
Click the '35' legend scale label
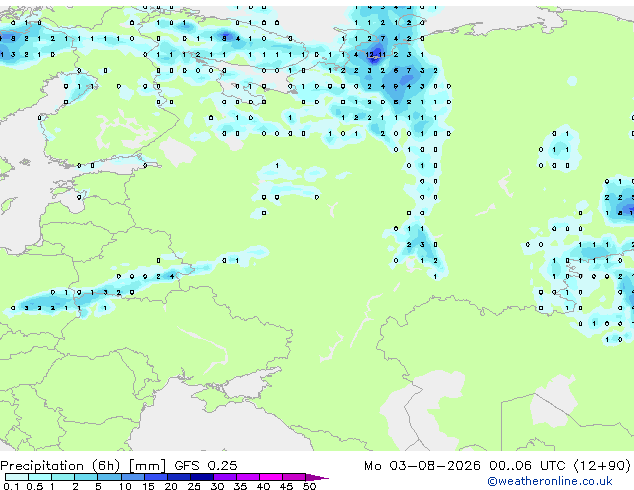(240, 486)
